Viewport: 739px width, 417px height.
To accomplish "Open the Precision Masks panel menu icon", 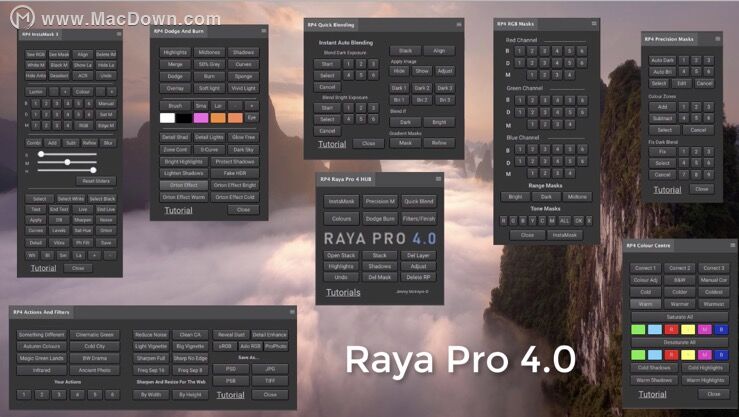I will (x=718, y=39).
